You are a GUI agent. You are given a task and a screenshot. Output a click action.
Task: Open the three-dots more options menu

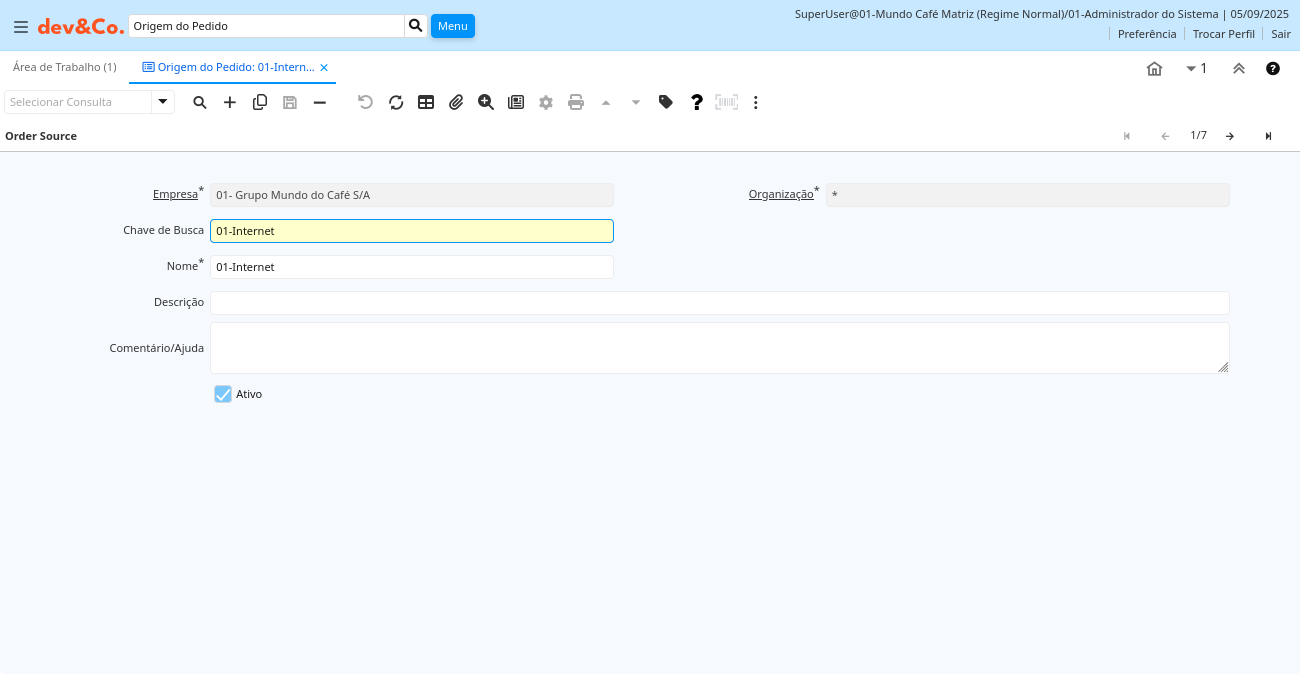756,102
